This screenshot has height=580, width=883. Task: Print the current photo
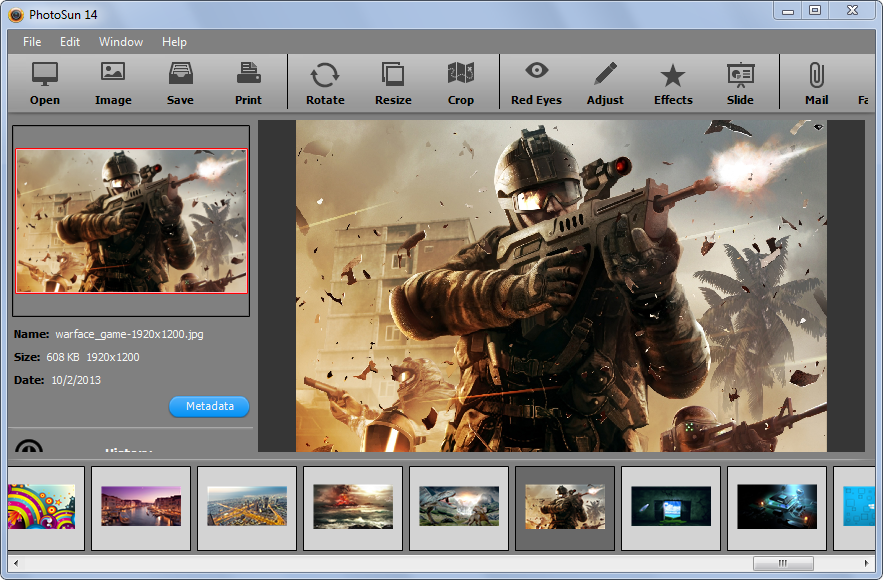tap(248, 83)
